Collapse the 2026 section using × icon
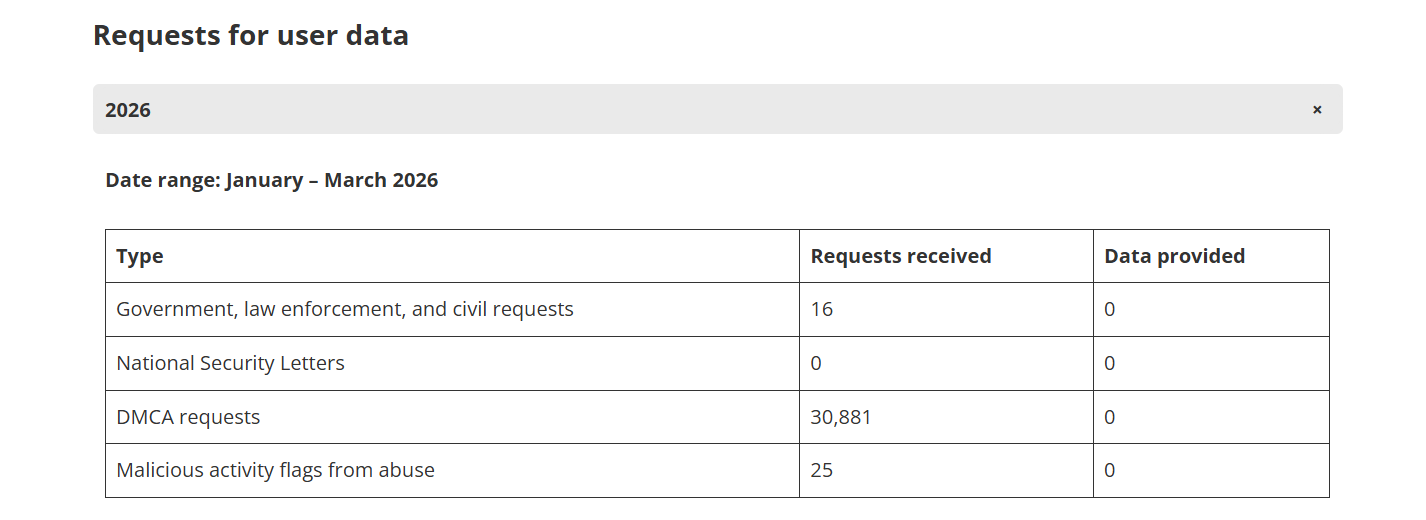The width and height of the screenshot is (1426, 520). (x=1317, y=110)
